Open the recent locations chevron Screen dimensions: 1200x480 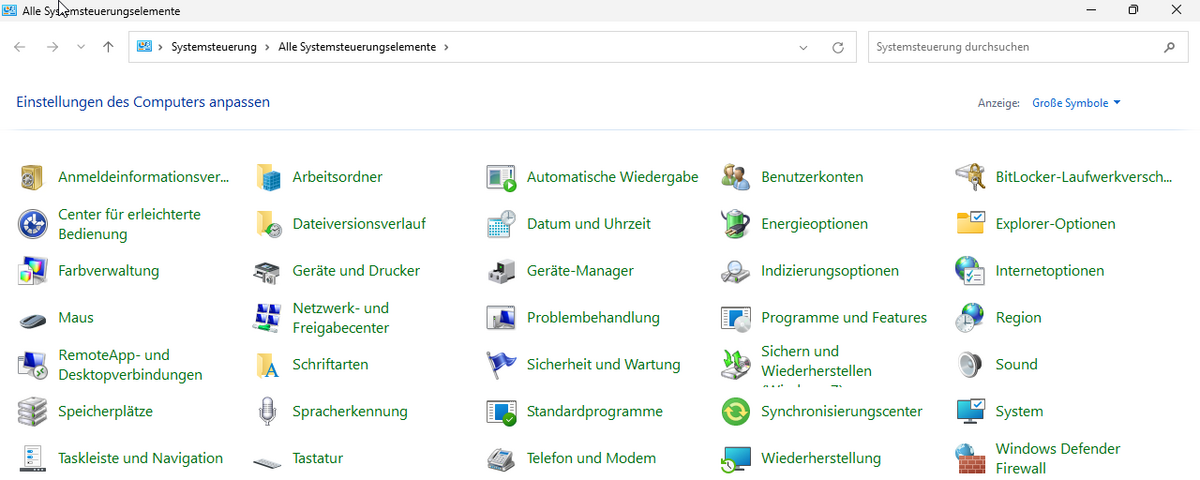(81, 47)
